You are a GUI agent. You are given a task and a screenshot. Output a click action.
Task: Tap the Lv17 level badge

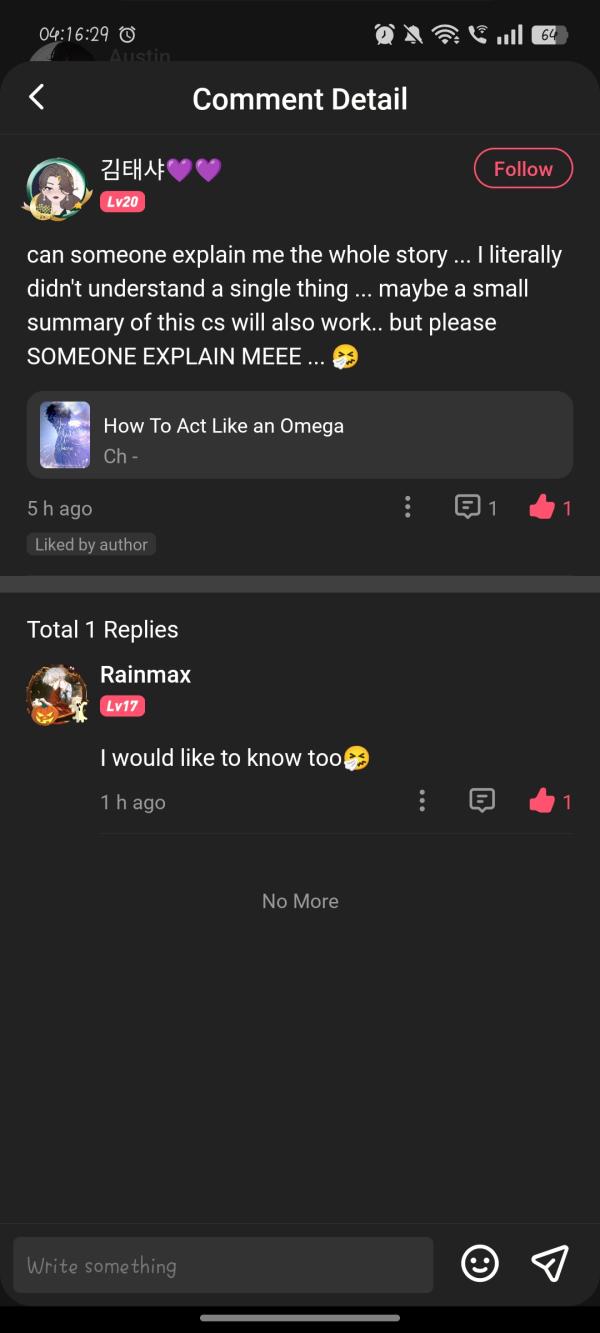tap(123, 707)
